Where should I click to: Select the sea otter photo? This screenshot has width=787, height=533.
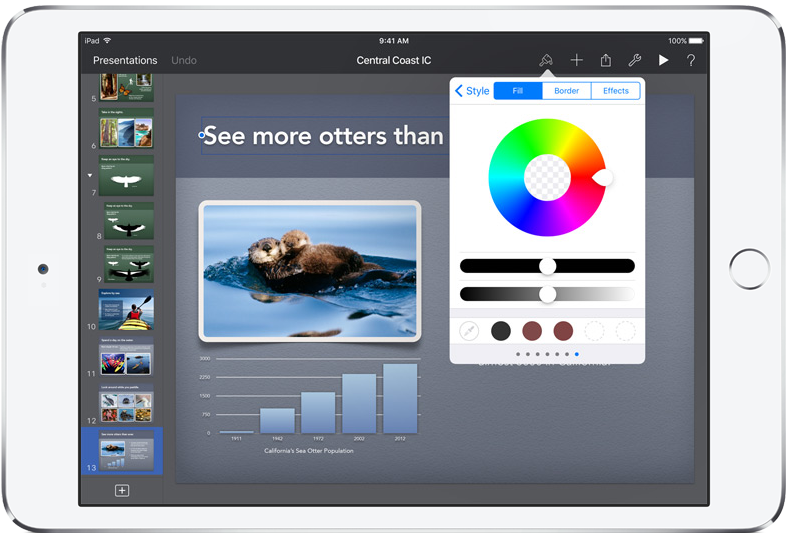310,271
